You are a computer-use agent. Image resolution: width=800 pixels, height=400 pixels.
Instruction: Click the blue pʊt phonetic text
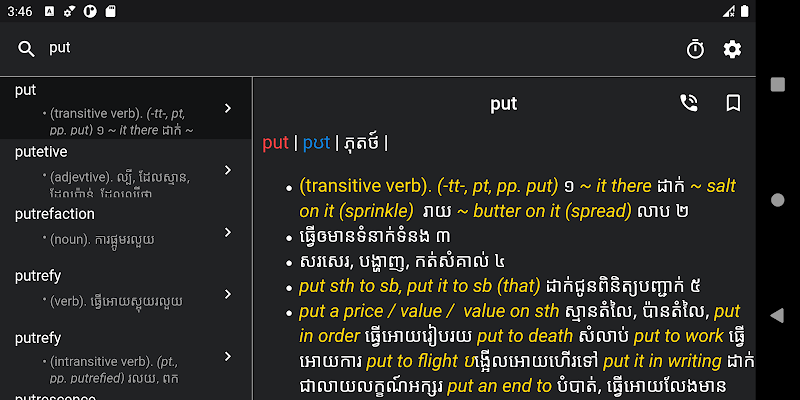coord(316,143)
